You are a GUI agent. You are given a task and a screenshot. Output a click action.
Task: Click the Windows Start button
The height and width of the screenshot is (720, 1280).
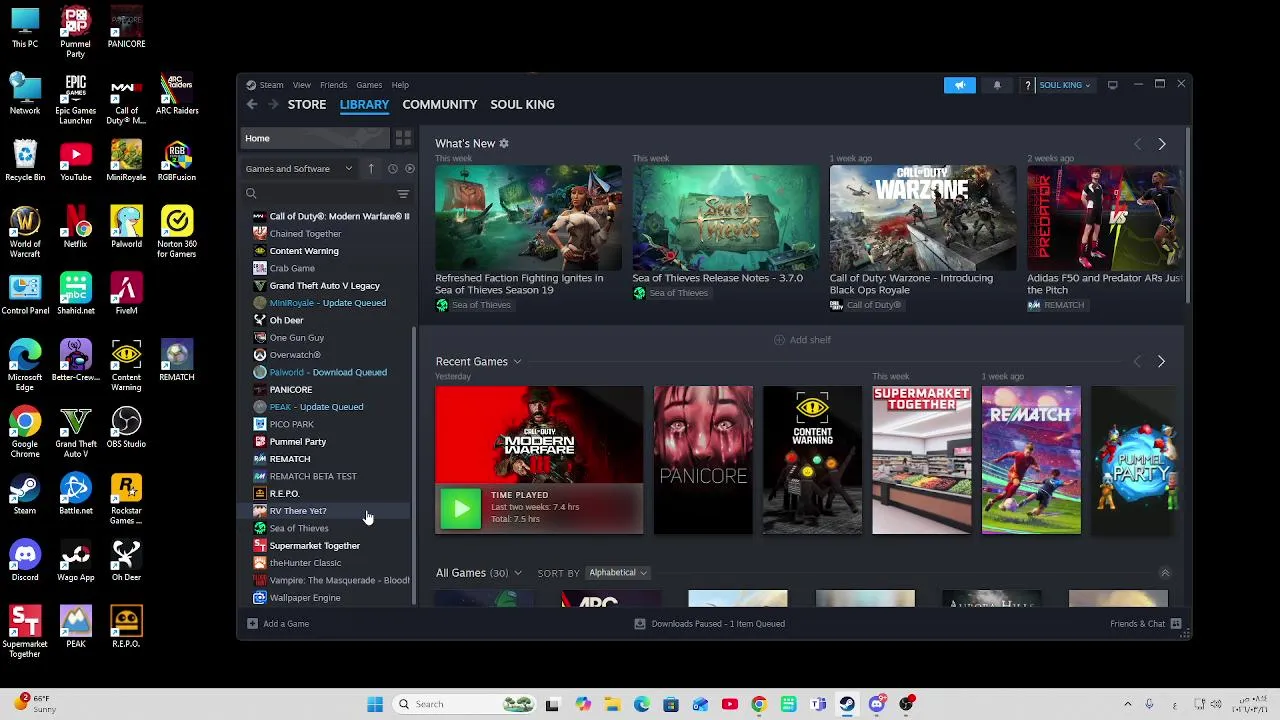point(375,704)
